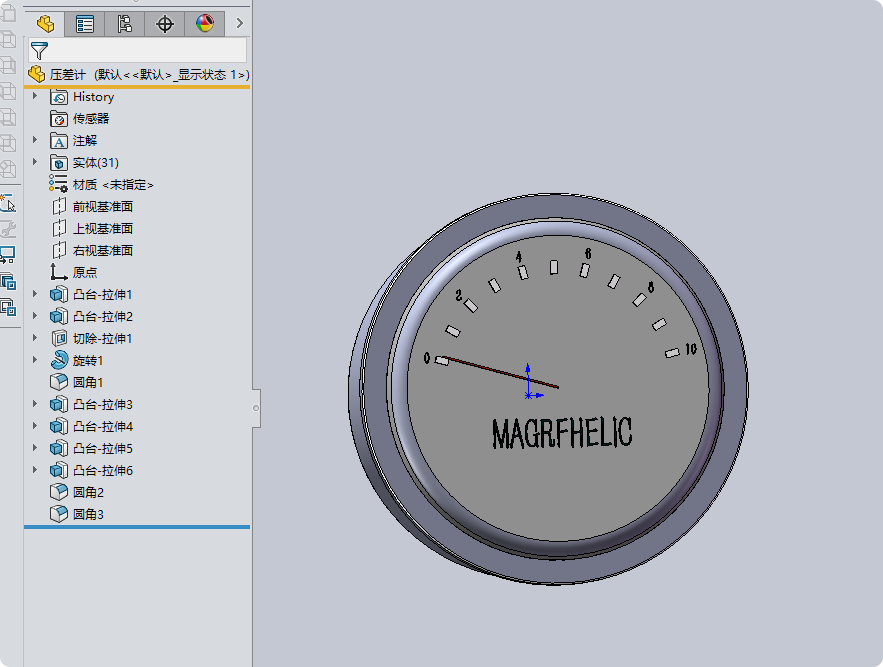Click the MAGRFHELIC text on the gauge
Screen dimensions: 883x667
pos(562,433)
